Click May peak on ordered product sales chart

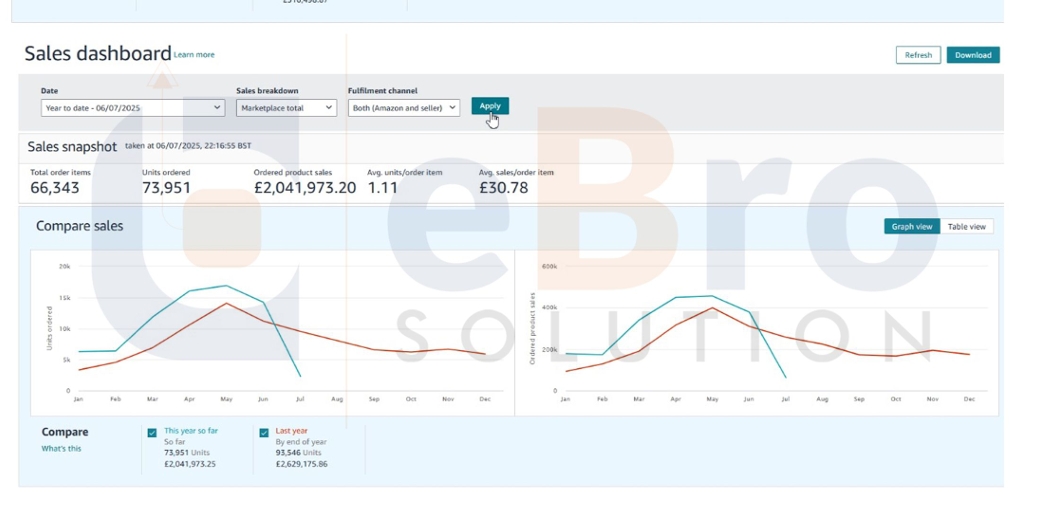click(712, 296)
